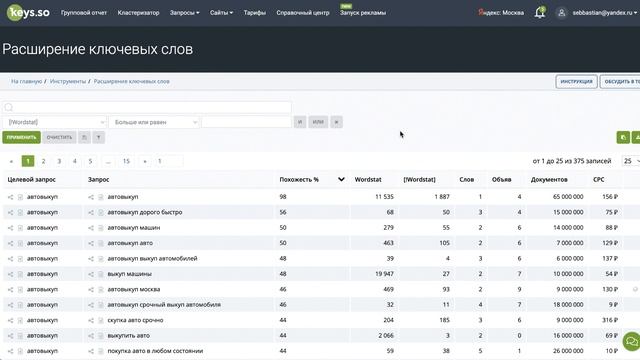This screenshot has width=640, height=360.
Task: Sort by the Wordstat column header
Action: pyautogui.click(x=368, y=180)
